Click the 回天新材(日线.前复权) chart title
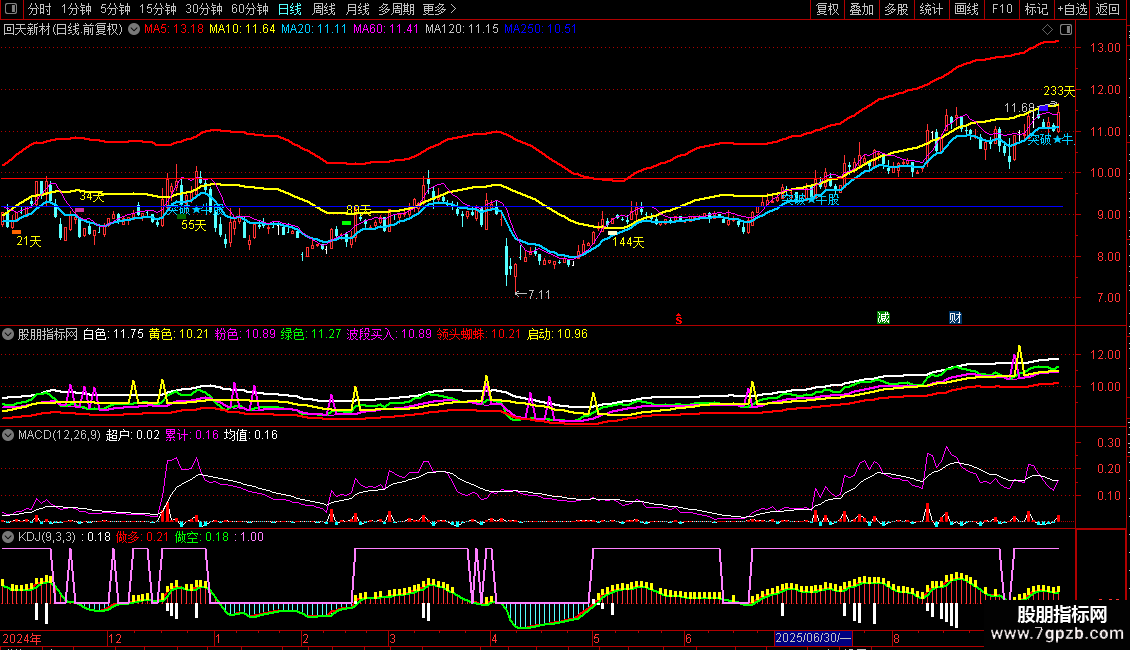Viewport: 1130px width, 650px height. (x=63, y=30)
